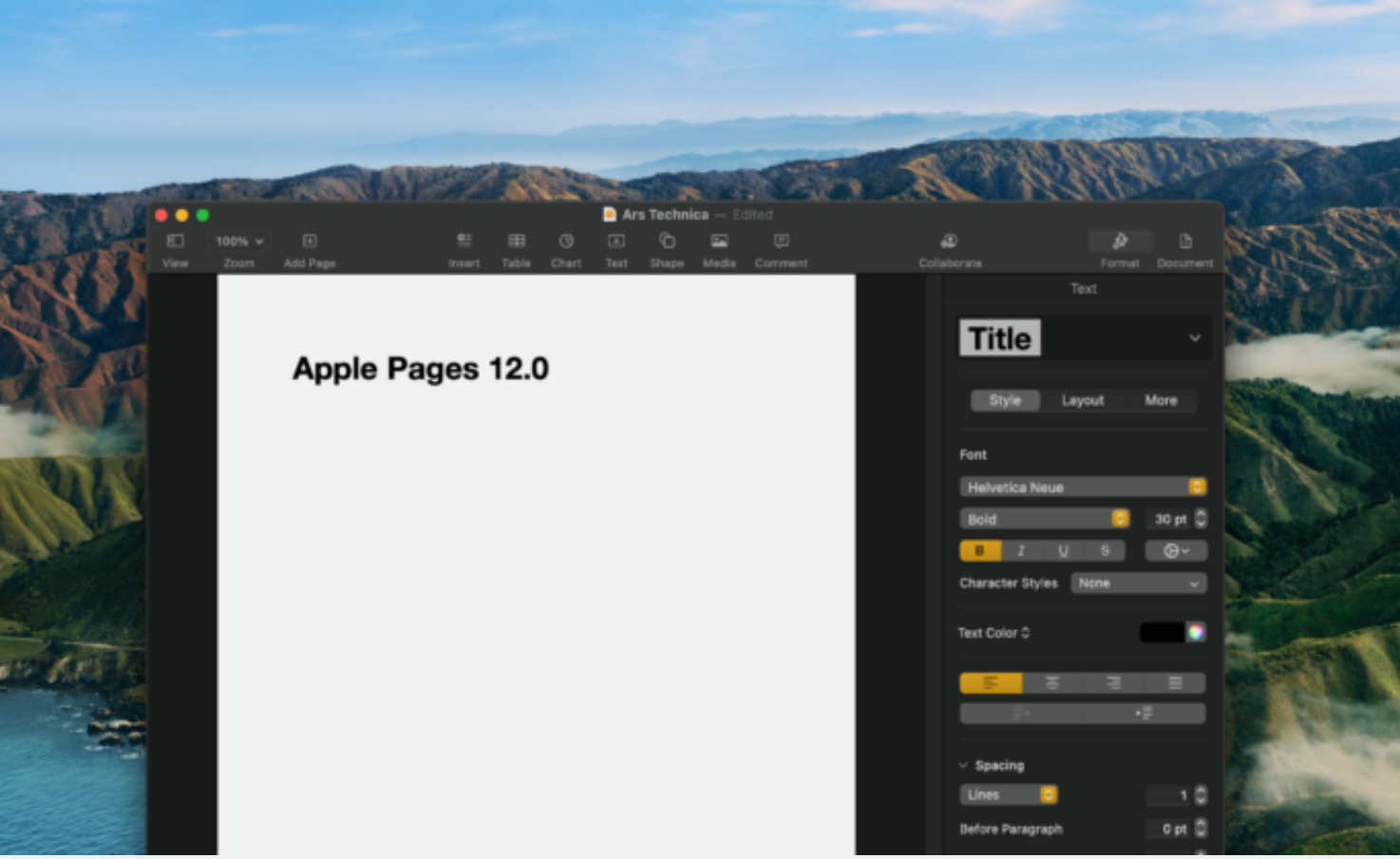Open the Zoom 100% dropdown

pos(239,241)
